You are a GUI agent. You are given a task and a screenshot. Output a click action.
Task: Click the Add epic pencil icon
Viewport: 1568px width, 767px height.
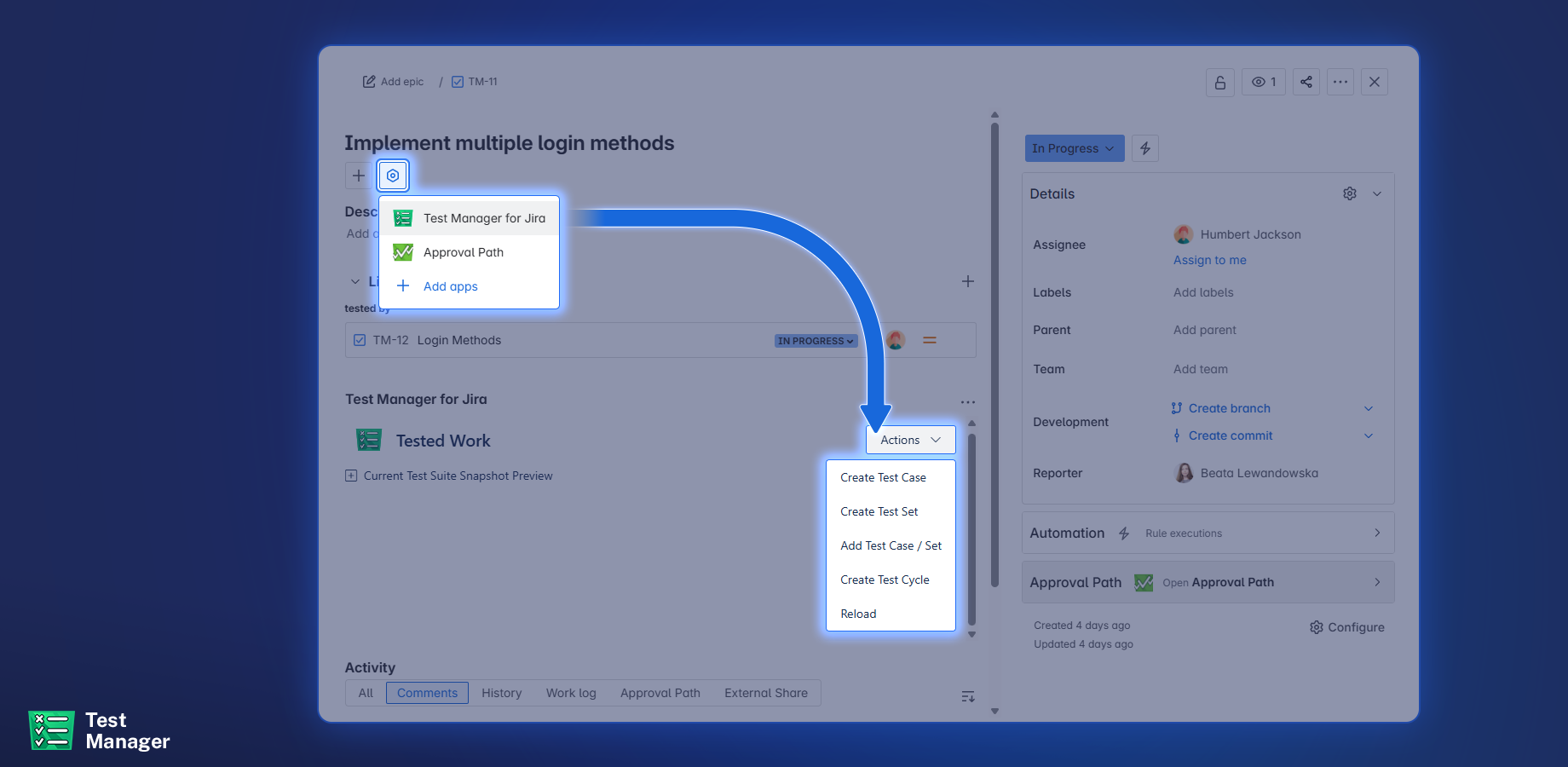(x=369, y=82)
